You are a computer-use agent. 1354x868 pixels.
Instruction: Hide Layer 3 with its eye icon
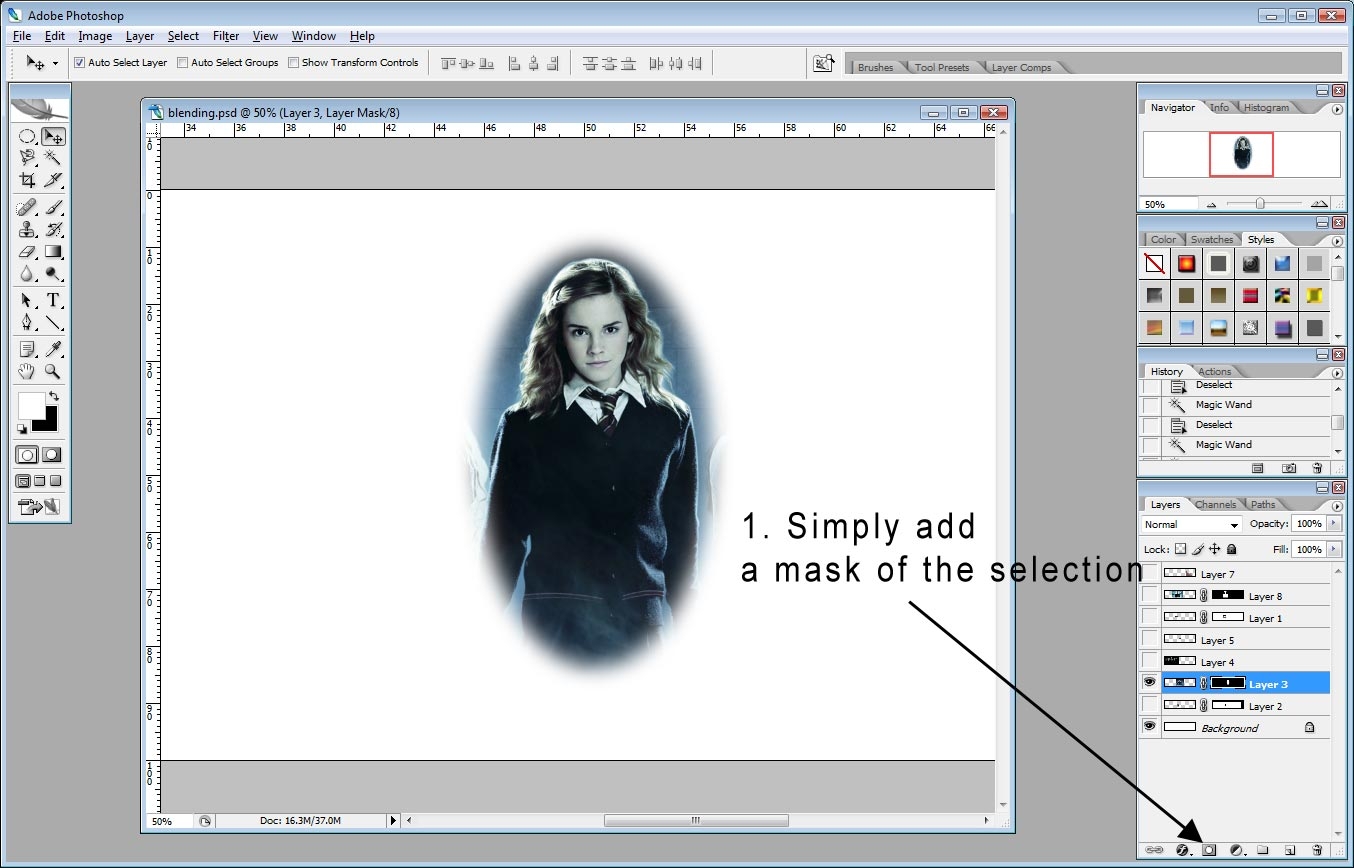coord(1150,683)
